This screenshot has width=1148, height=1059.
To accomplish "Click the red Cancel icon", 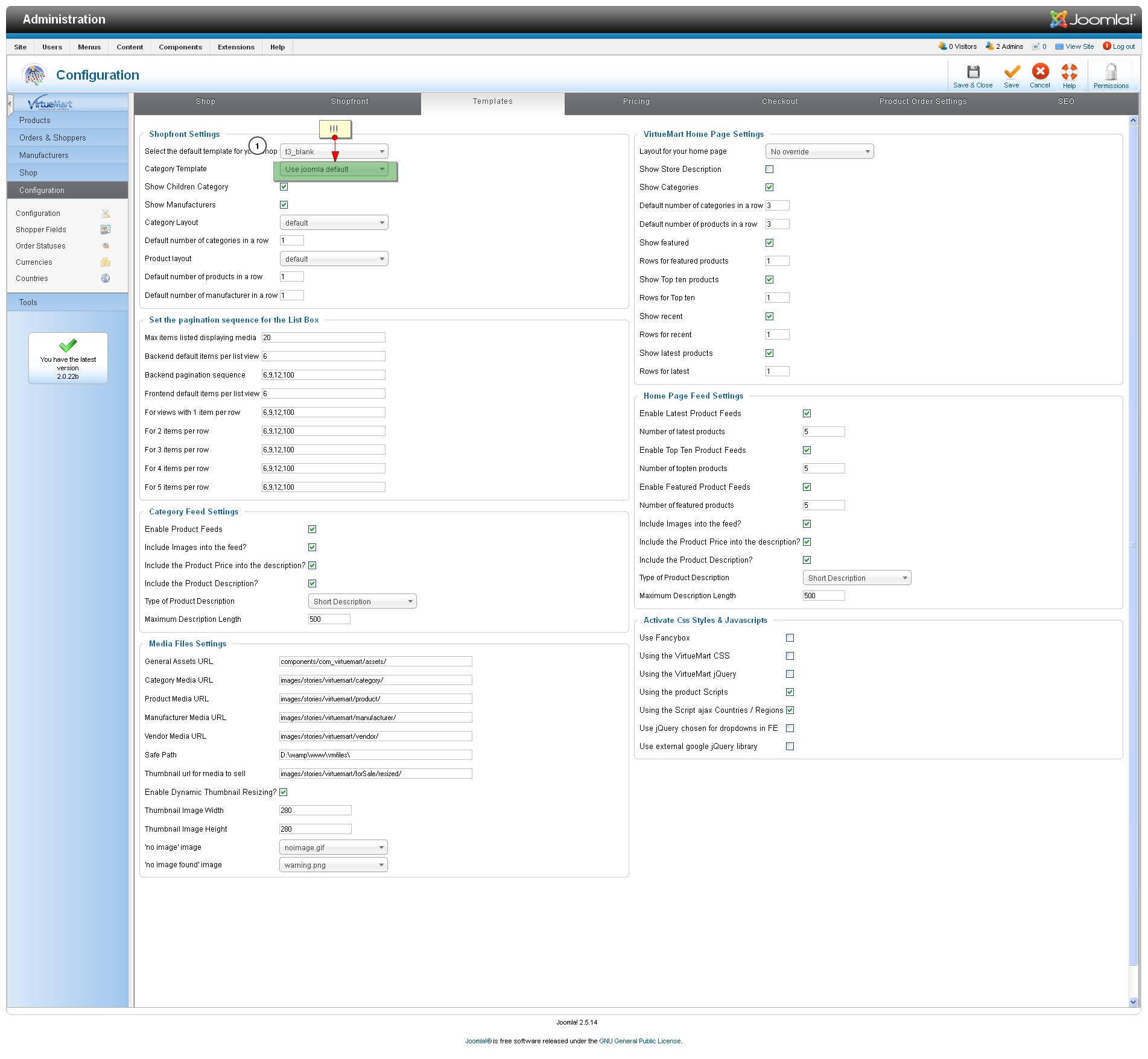I will pos(1040,72).
